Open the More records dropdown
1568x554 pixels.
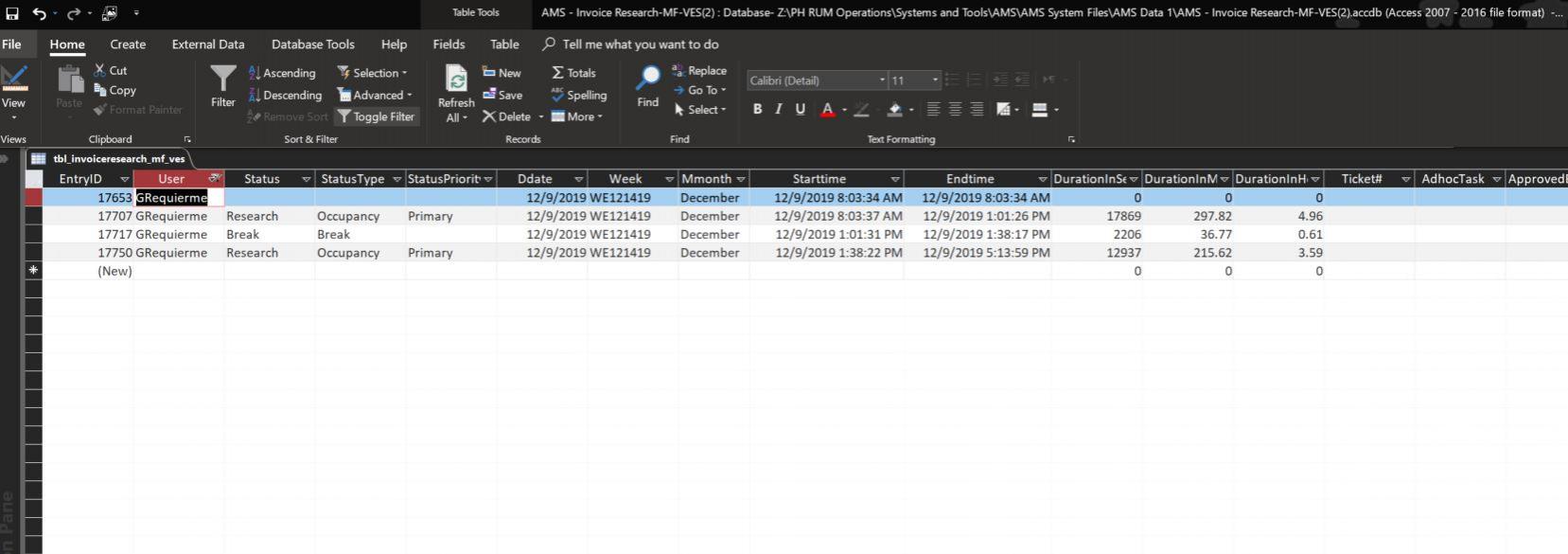point(576,116)
